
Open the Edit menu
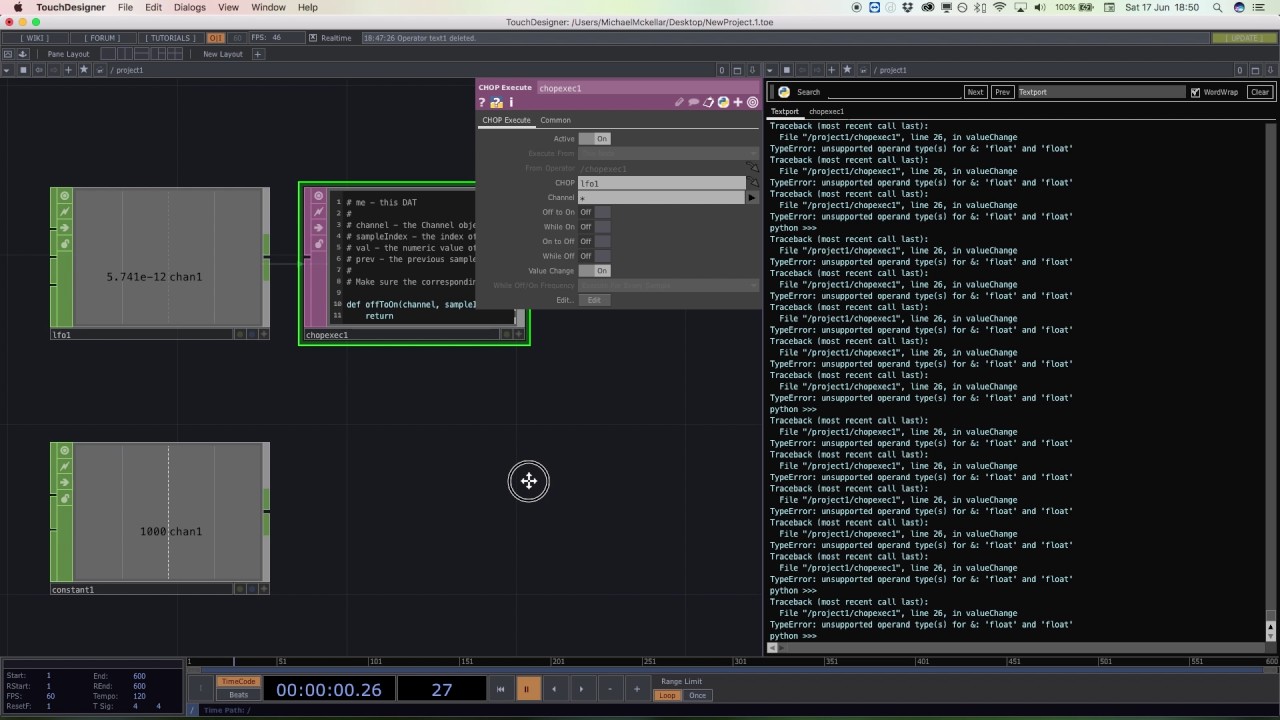[x=153, y=7]
